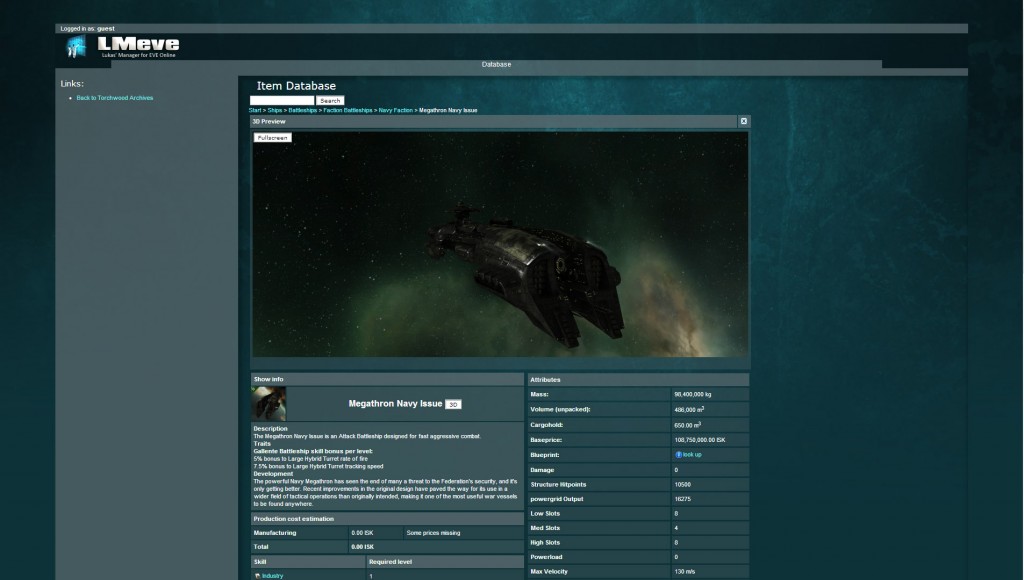Image resolution: width=1024 pixels, height=580 pixels.
Task: Select the powergrid Output value 16275
Action: (682, 499)
